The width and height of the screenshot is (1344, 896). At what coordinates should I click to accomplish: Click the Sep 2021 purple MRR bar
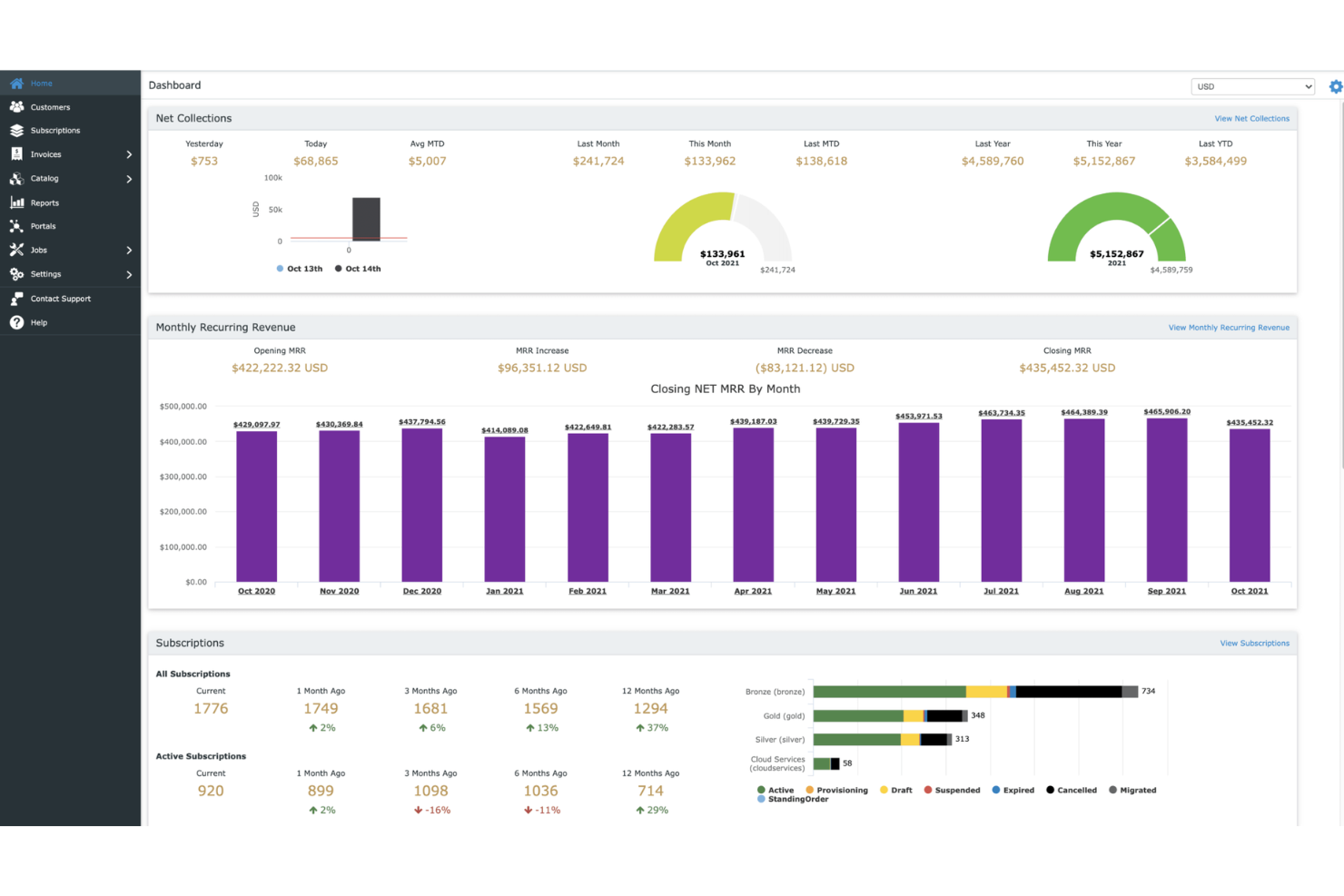pyautogui.click(x=1166, y=499)
